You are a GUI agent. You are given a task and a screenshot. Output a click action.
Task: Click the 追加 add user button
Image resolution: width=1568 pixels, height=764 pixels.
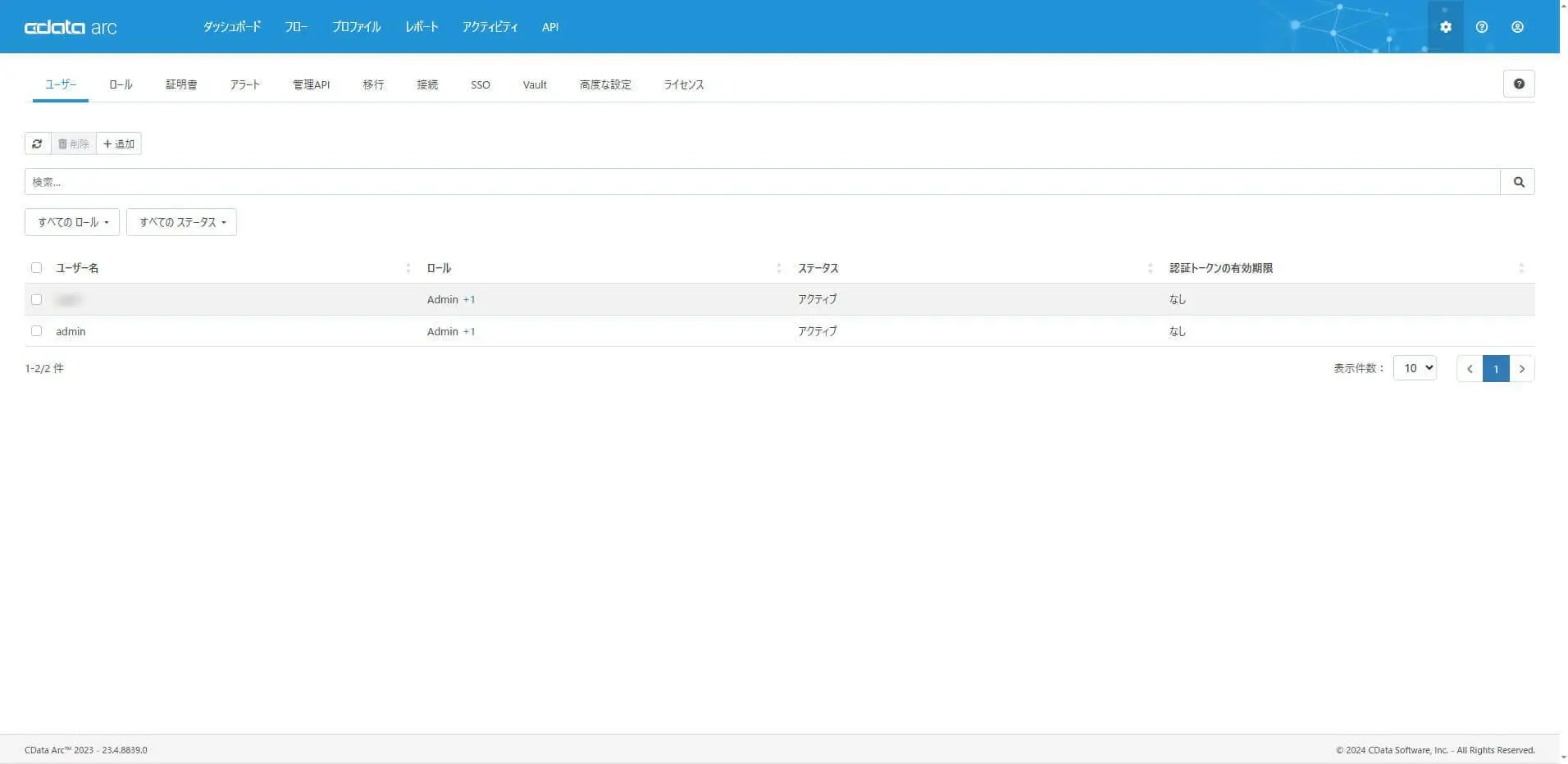(119, 143)
